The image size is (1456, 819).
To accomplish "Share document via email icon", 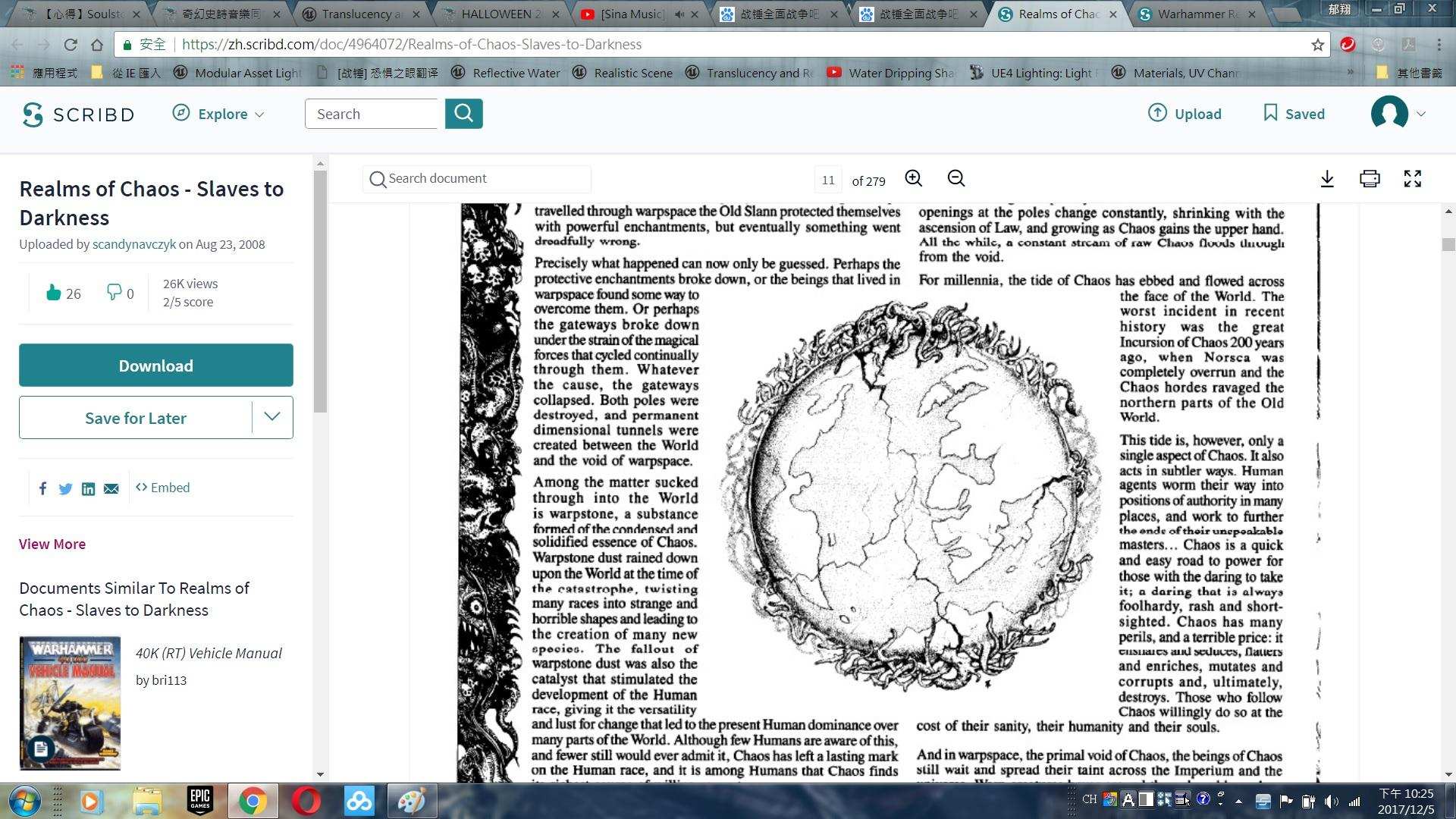I will point(111,488).
